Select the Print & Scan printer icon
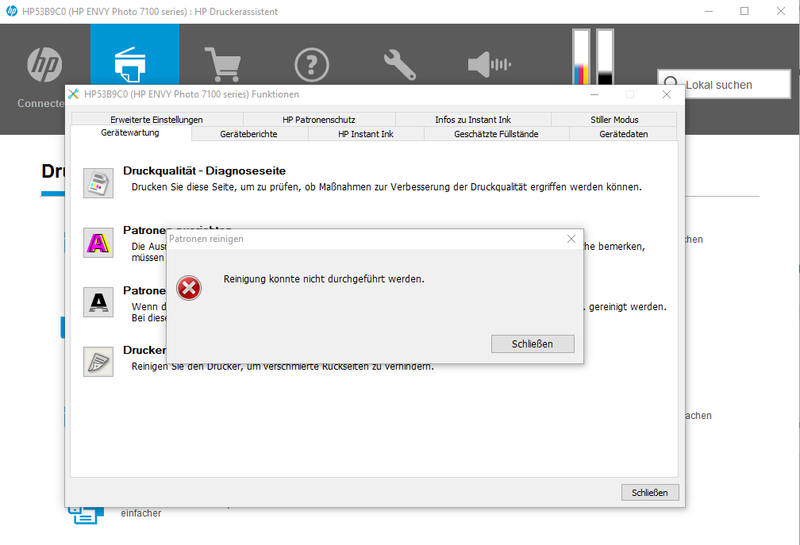The height and width of the screenshot is (545, 800). (x=130, y=65)
